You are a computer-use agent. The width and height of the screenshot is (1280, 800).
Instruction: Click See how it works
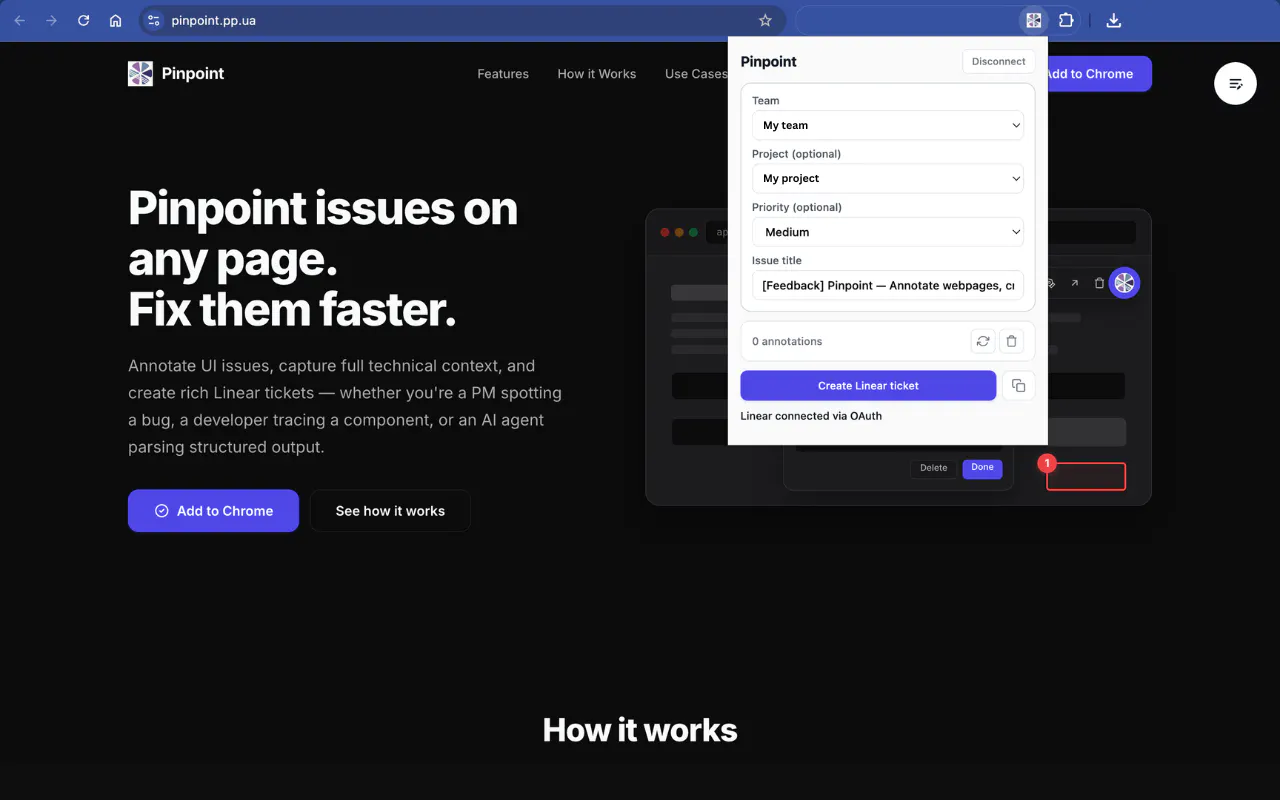click(390, 511)
